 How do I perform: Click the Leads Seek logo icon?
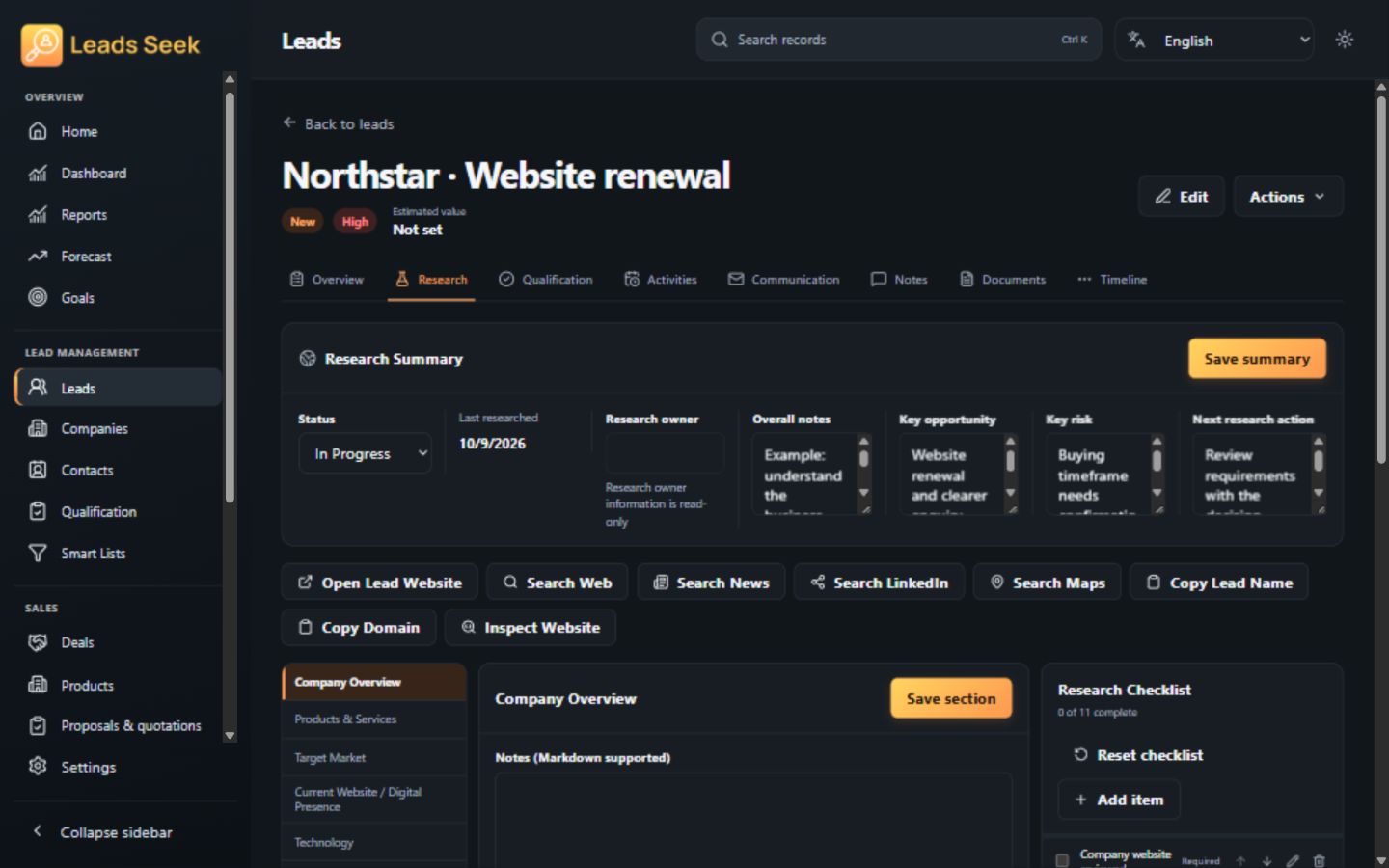(41, 44)
